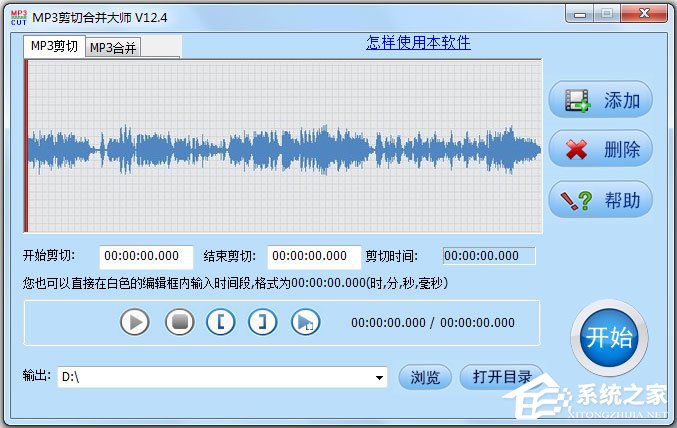Set cut start marker with left bracket button
The width and height of the screenshot is (677, 428).
click(221, 322)
